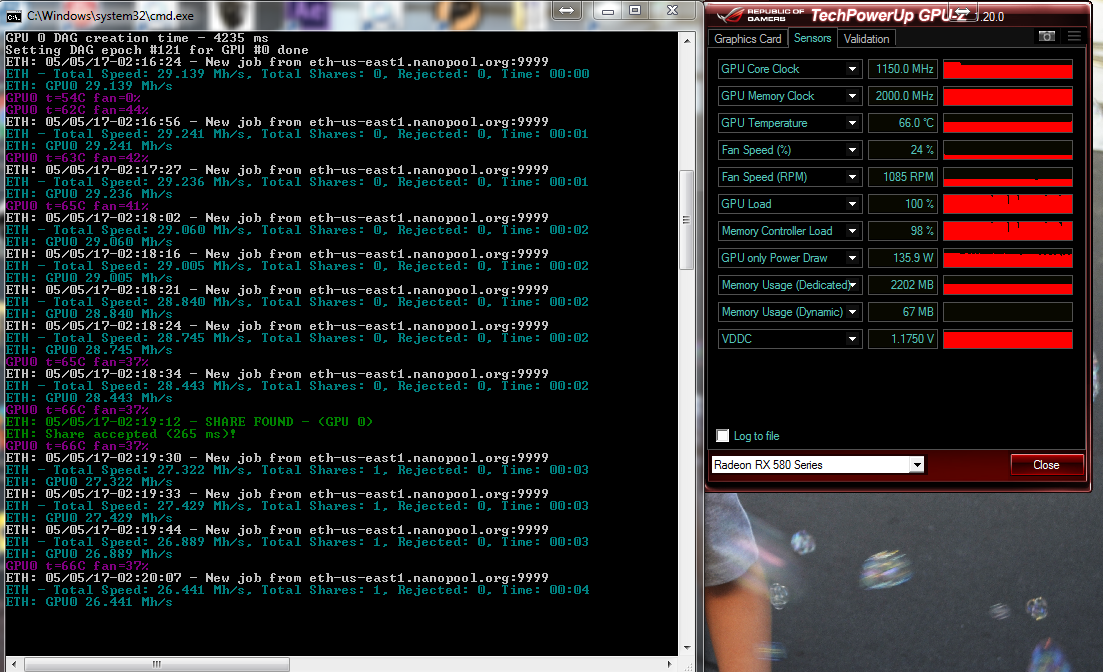Click the cmd scroll right arrow
This screenshot has height=672, width=1103.
(x=670, y=664)
